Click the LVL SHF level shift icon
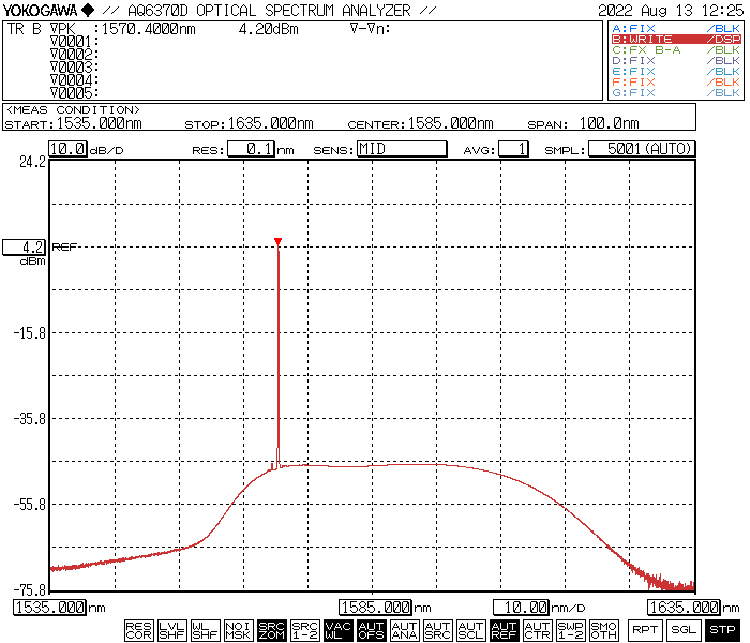Screen dimensions: 750x643 (172, 630)
